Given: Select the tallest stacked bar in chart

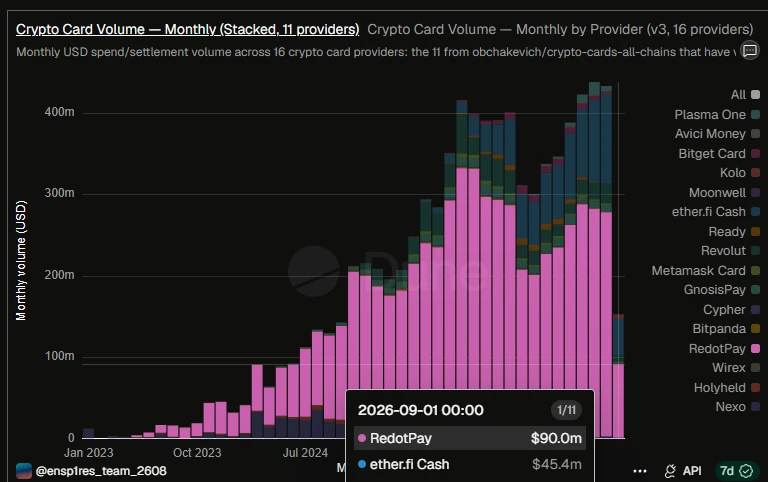Looking at the screenshot, I should tap(594, 260).
